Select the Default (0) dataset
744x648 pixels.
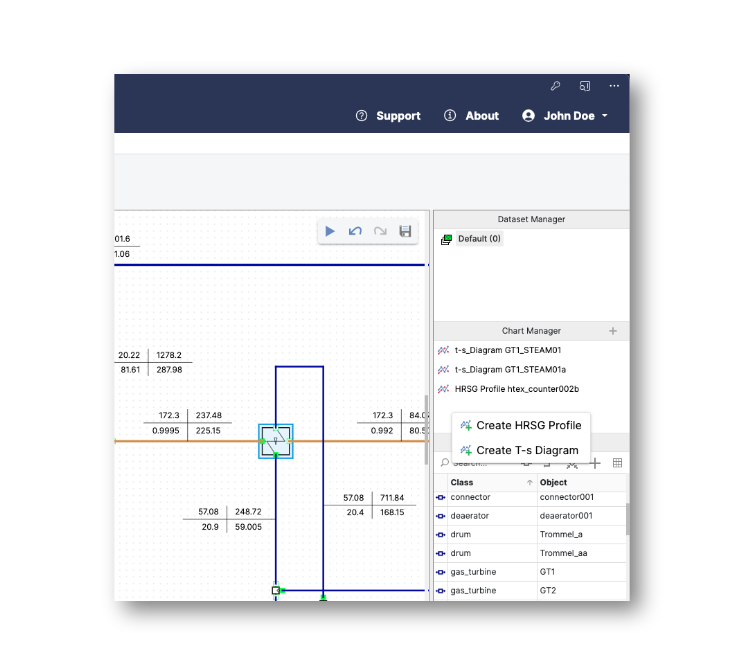478,239
